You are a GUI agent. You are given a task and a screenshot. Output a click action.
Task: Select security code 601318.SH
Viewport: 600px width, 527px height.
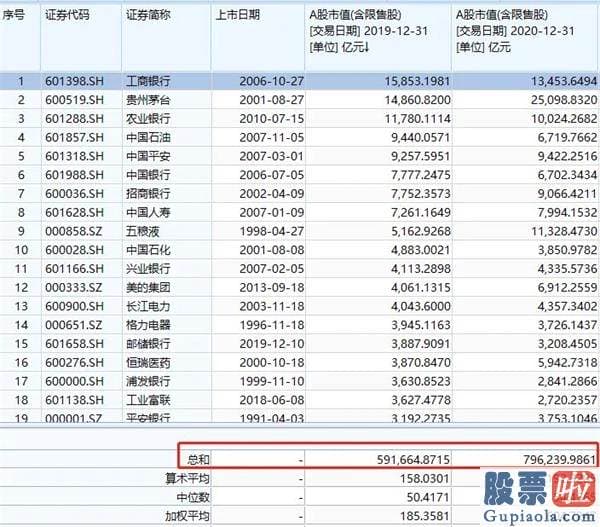point(75,156)
